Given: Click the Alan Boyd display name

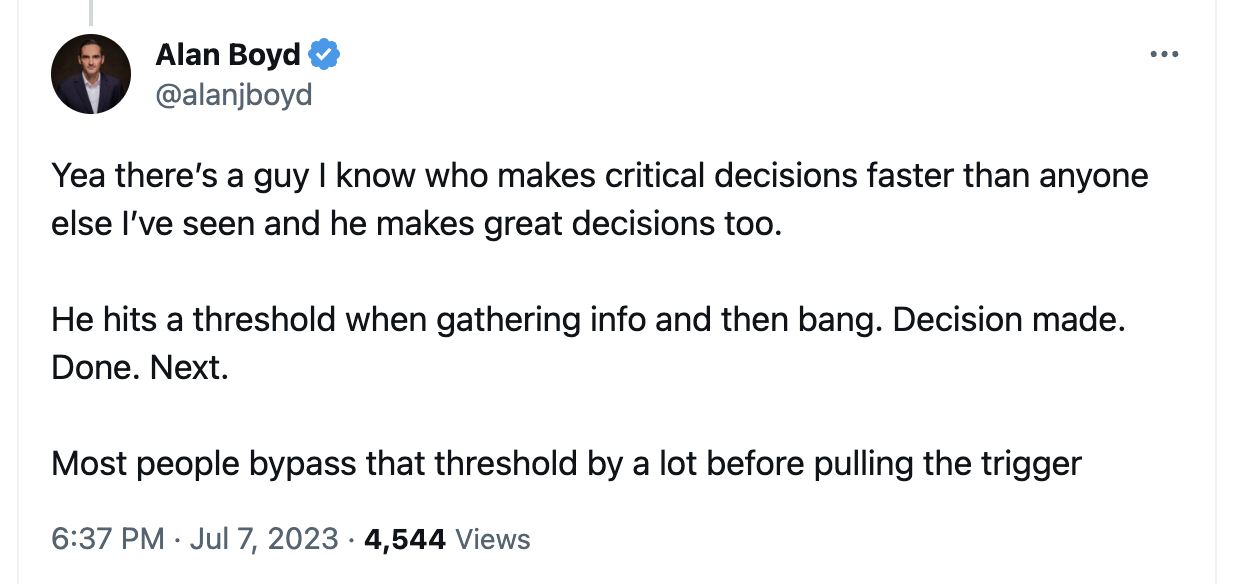Looking at the screenshot, I should 228,55.
